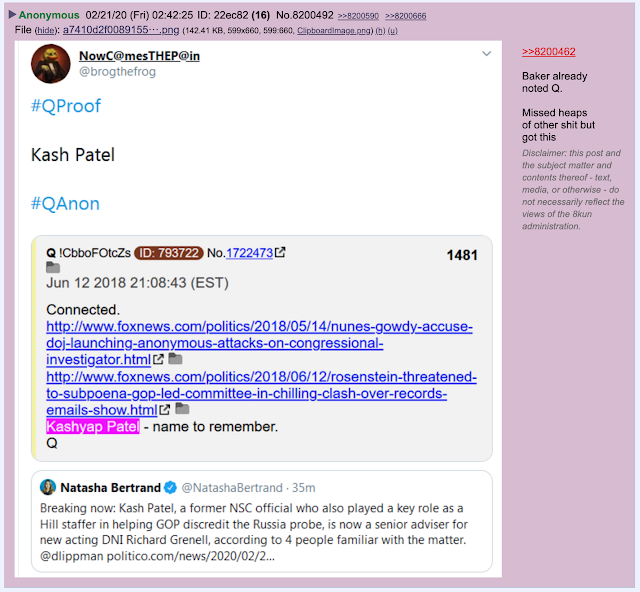Click the ID: 793722 colored badge
The image size is (640, 592).
tap(169, 253)
